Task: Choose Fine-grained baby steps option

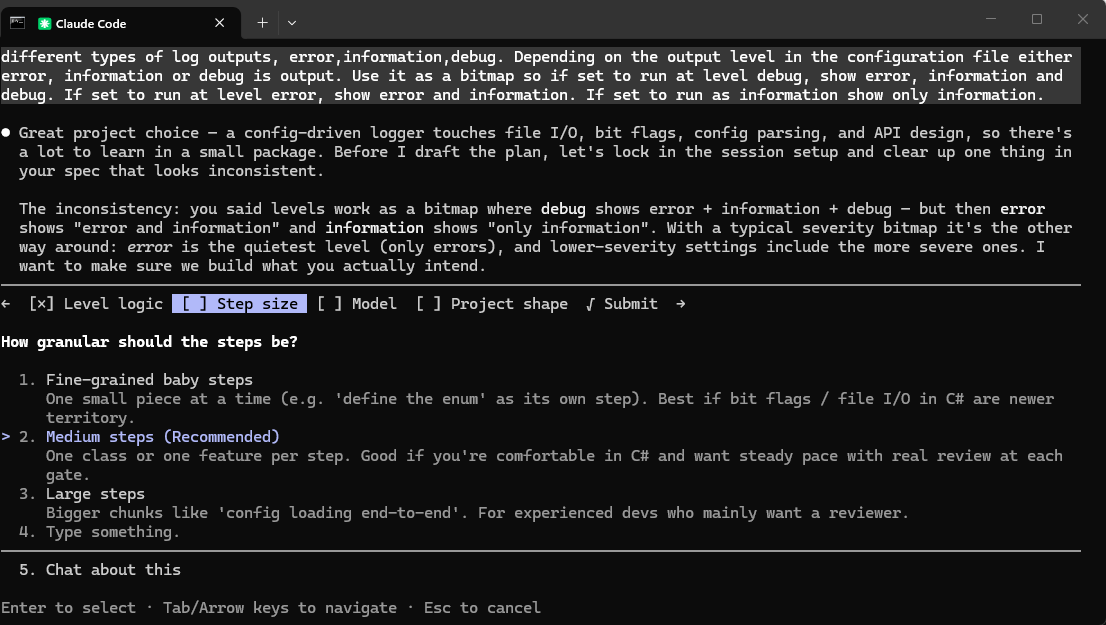Action: pyautogui.click(x=149, y=380)
